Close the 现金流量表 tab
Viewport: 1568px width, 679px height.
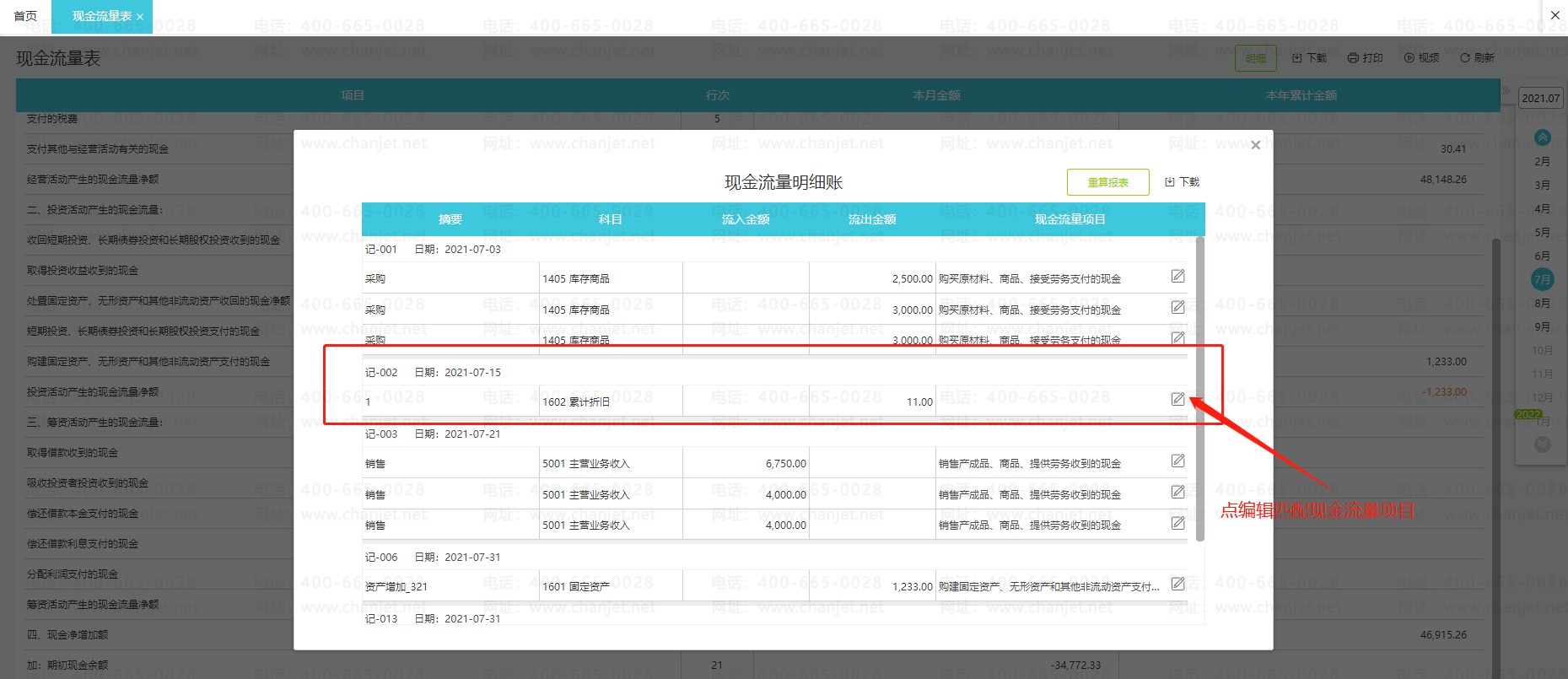point(140,17)
